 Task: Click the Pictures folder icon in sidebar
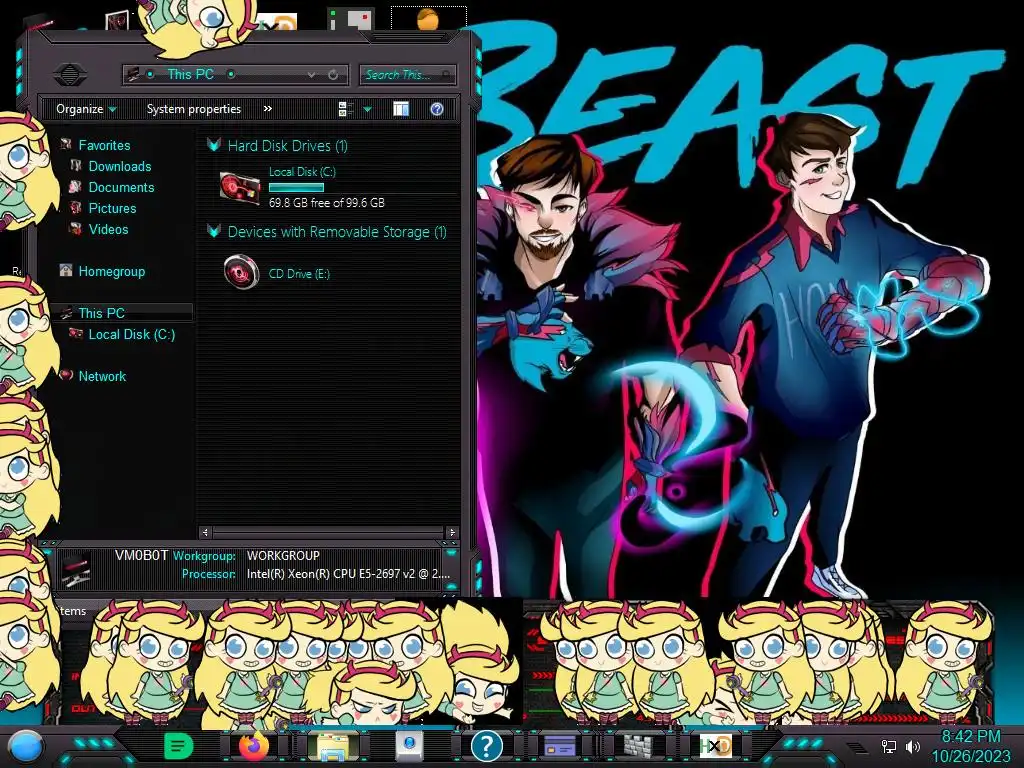76,208
